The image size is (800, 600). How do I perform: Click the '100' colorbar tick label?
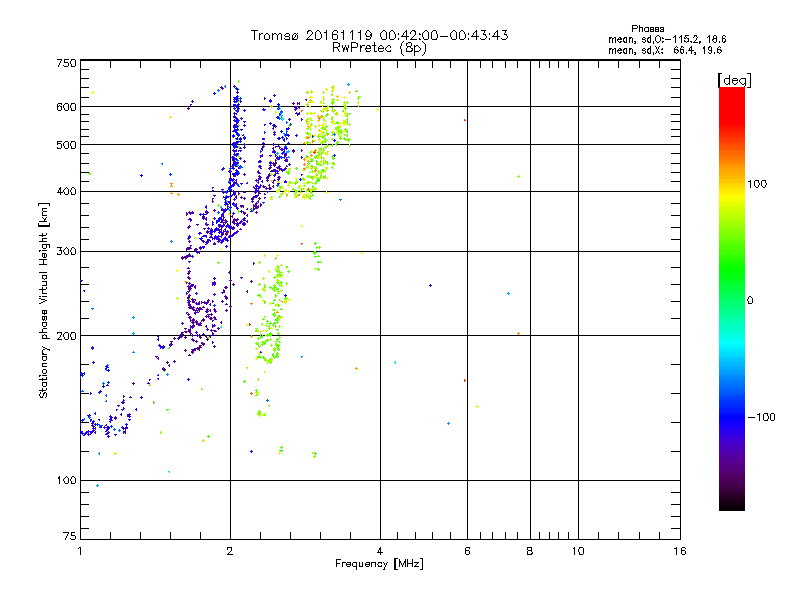(x=757, y=184)
